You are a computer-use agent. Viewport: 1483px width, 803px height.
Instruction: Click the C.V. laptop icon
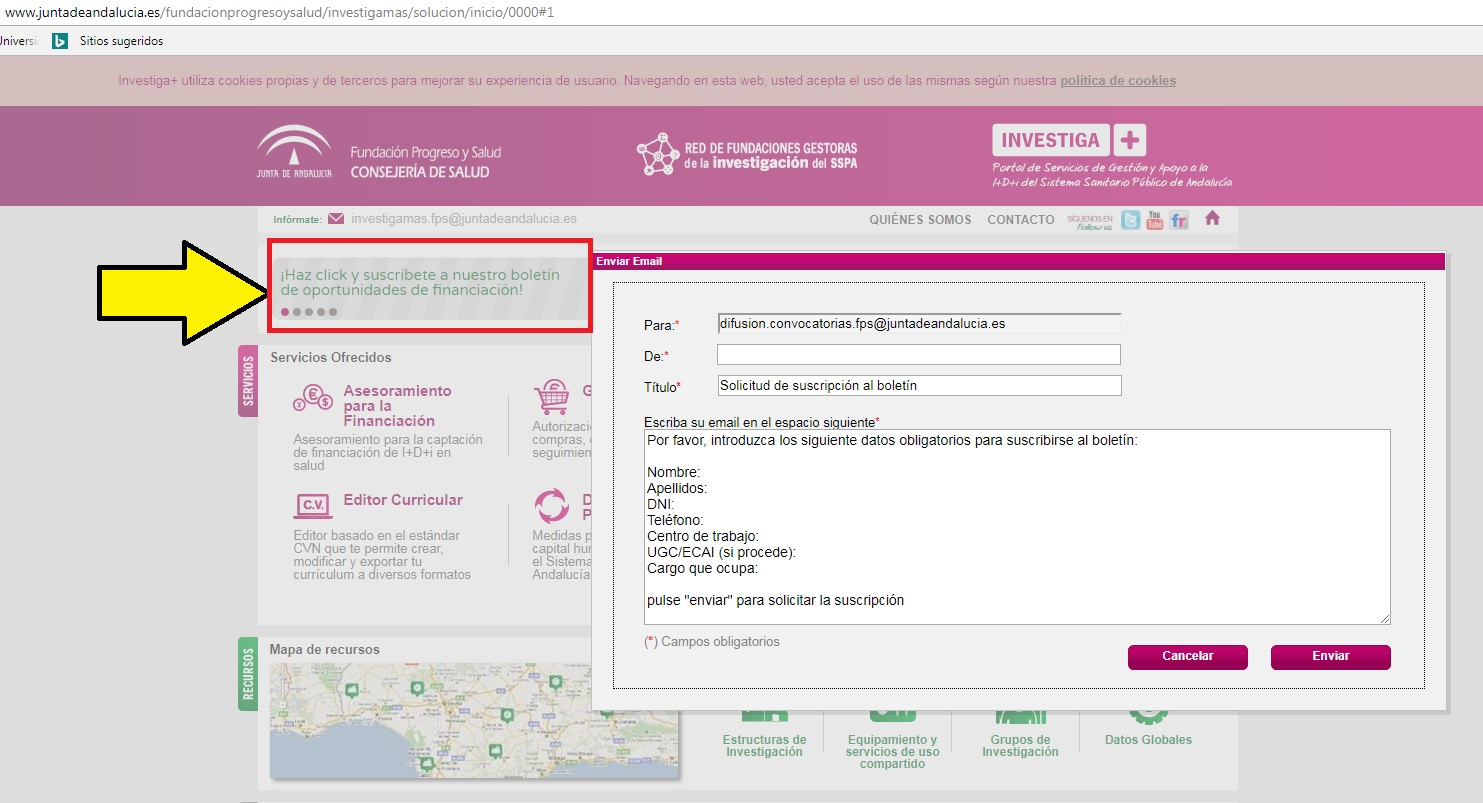click(313, 505)
